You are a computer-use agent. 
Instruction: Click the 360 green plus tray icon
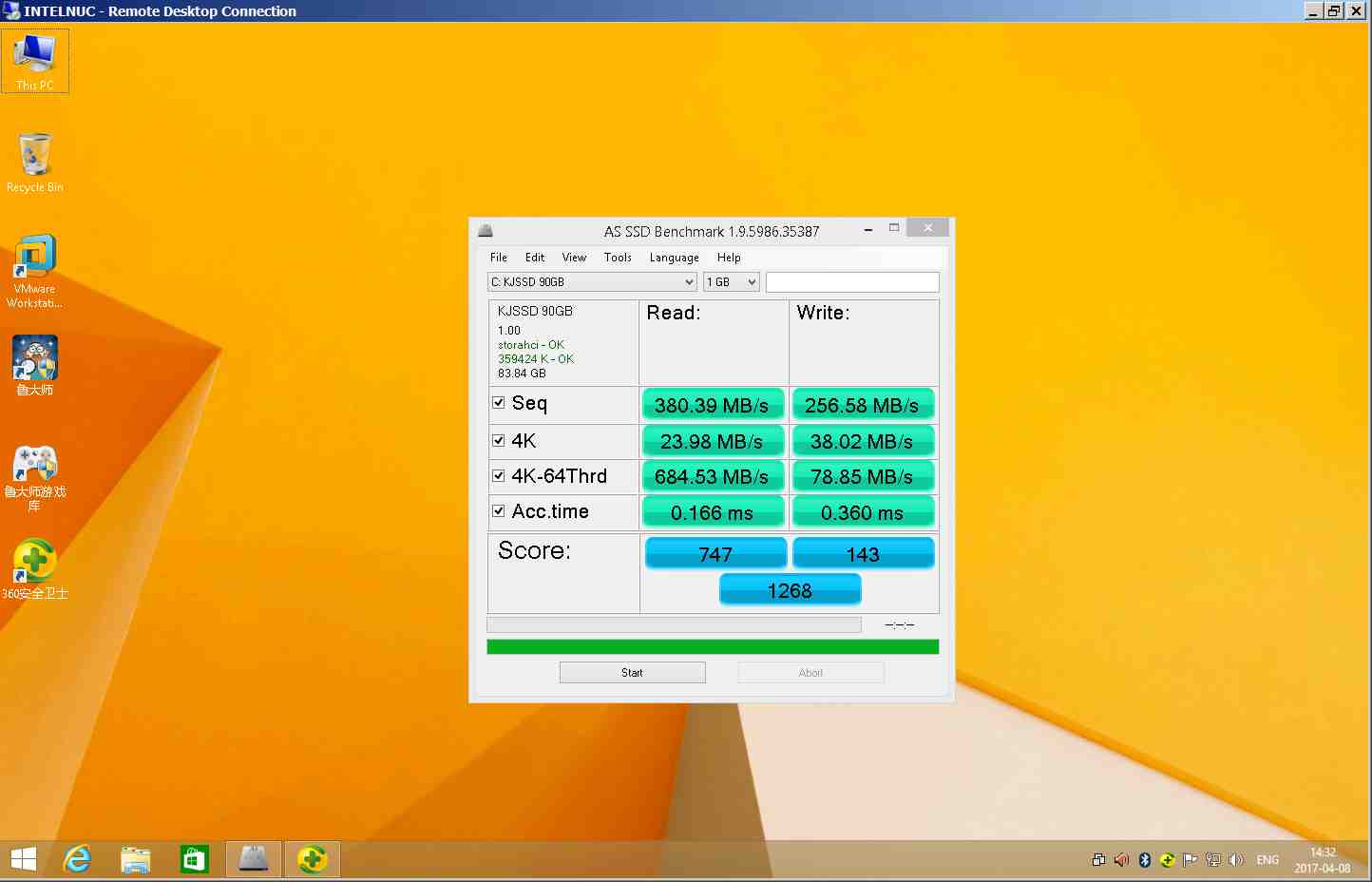[1168, 860]
